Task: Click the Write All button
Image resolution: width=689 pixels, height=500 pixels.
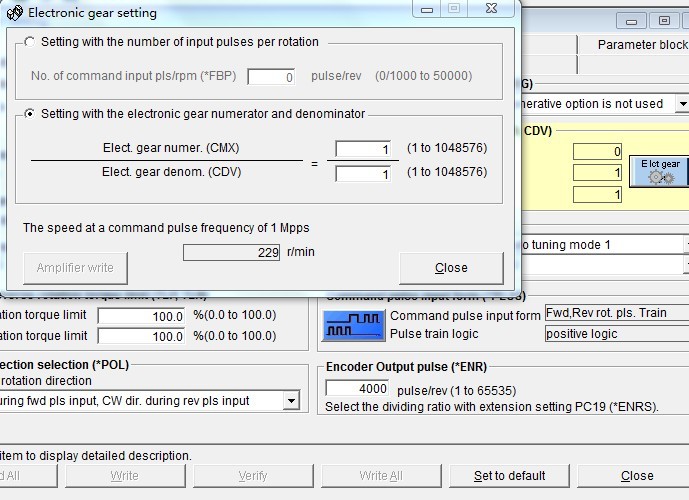Action: coord(380,476)
